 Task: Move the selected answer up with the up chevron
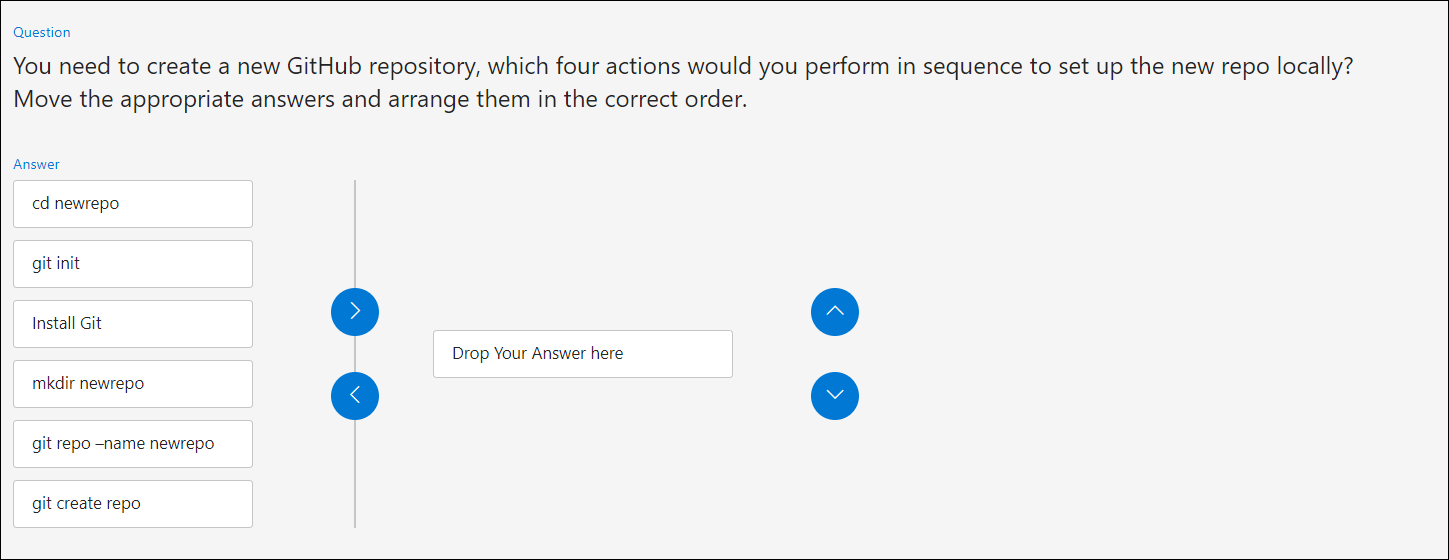tap(835, 312)
